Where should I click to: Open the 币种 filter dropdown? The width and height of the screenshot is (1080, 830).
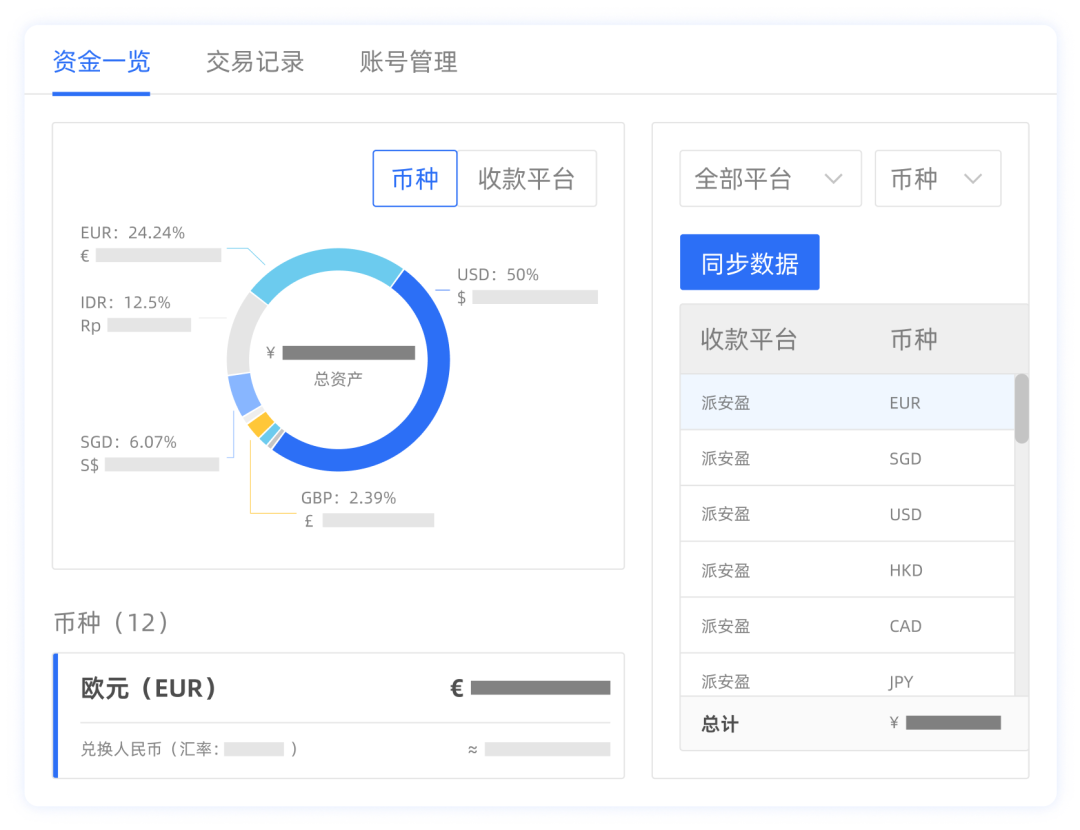(x=937, y=178)
